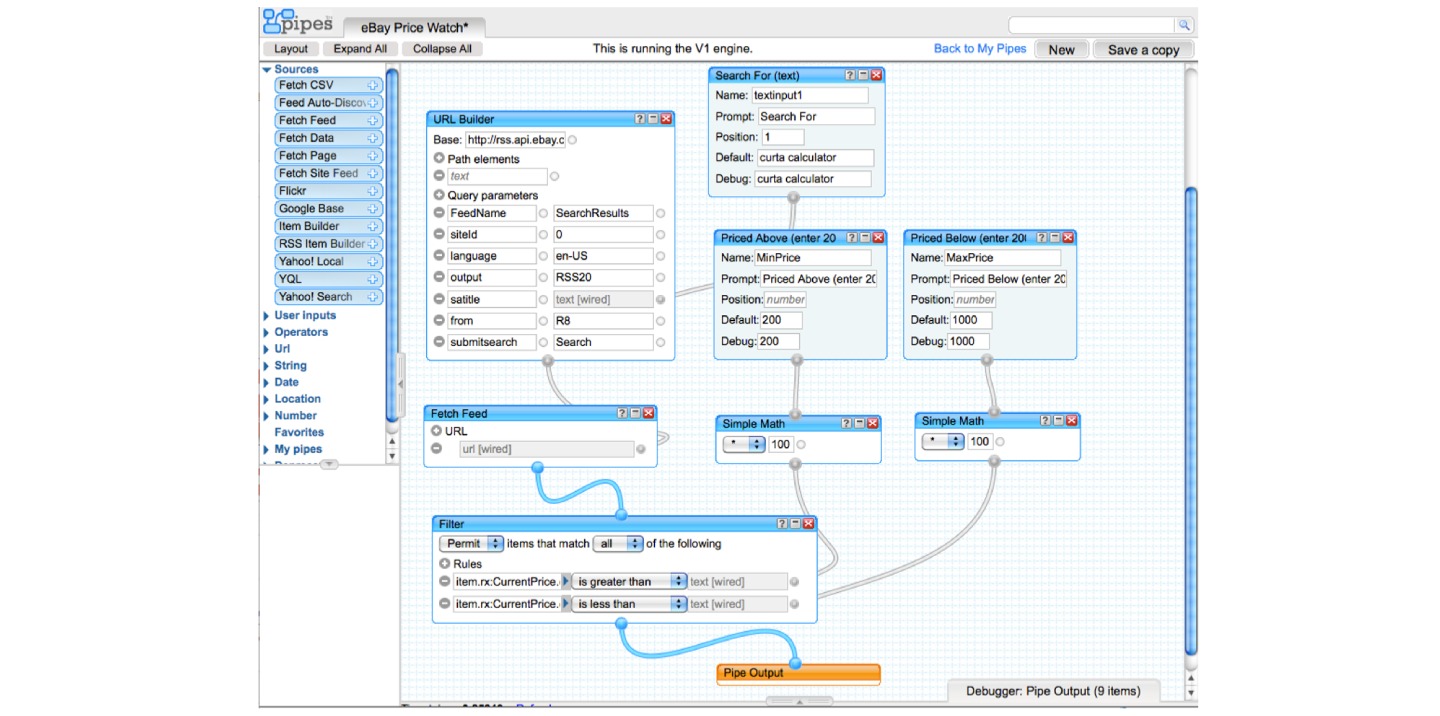Open the 'is less than' operator dropdown
This screenshot has width=1440, height=716.
630,604
